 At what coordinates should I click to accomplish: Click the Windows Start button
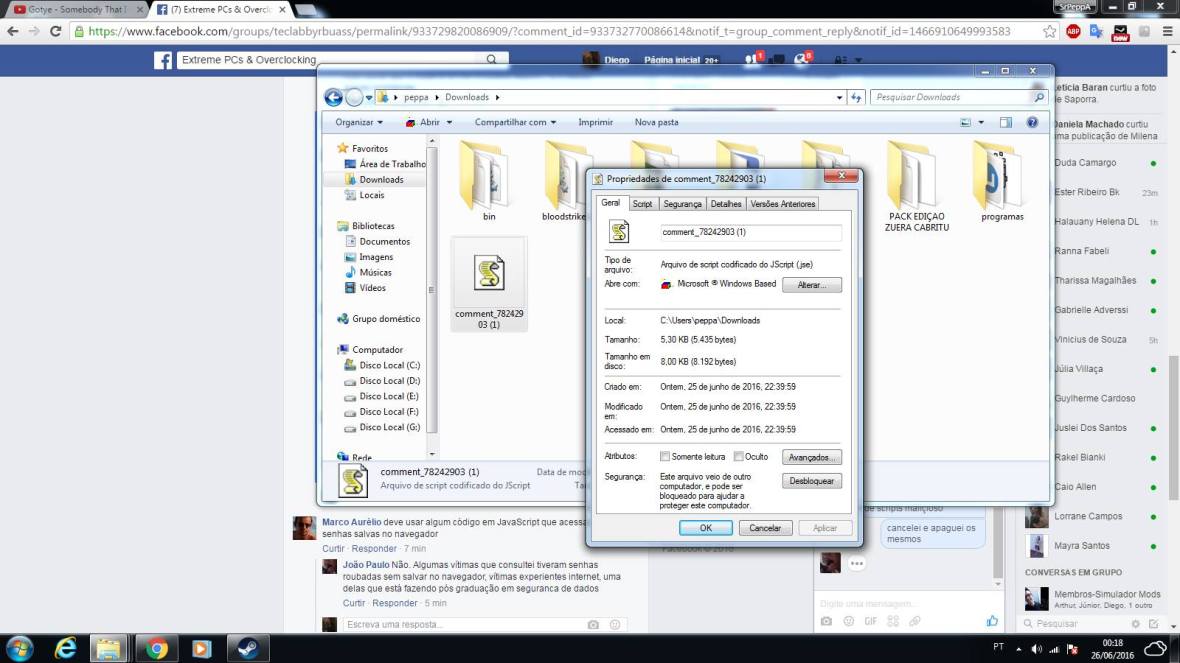coord(18,648)
